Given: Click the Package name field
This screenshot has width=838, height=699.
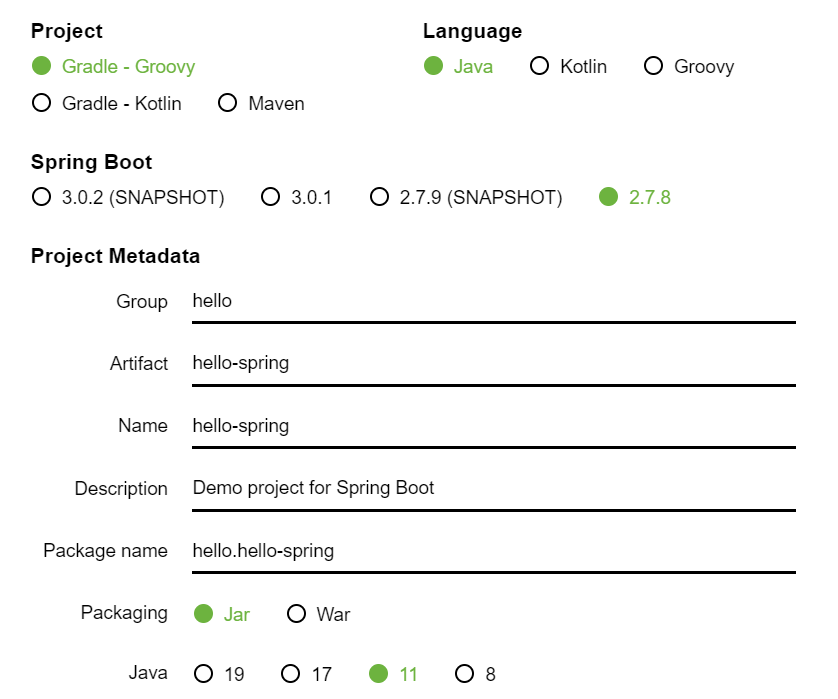Looking at the screenshot, I should coord(493,550).
